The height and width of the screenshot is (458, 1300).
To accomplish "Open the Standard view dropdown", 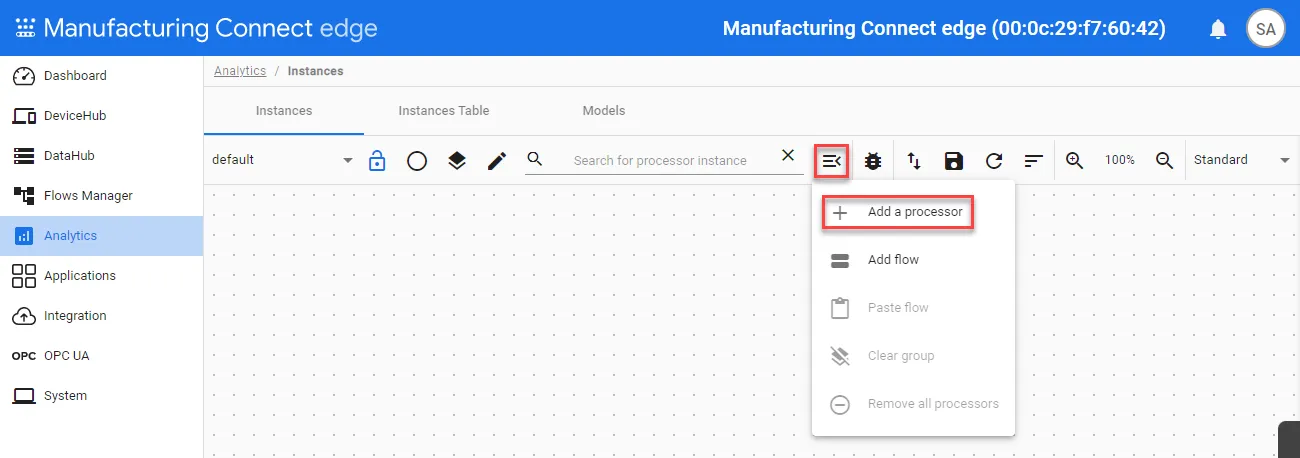I will [x=1242, y=160].
